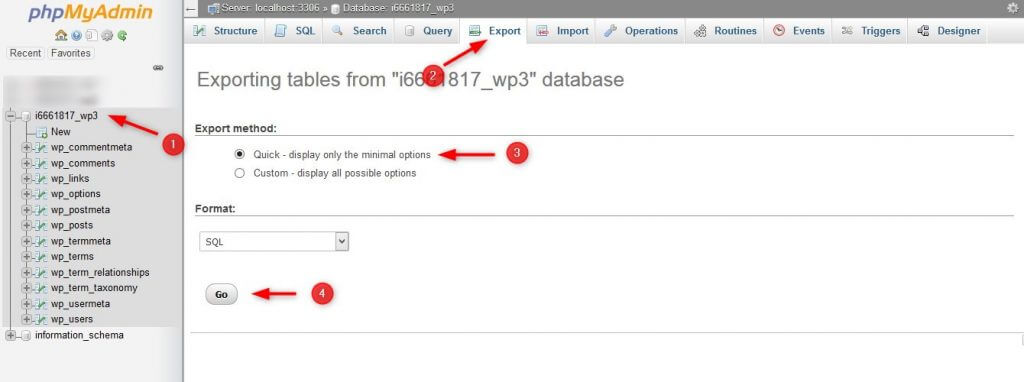Click wp_posts table icon

tap(41, 225)
